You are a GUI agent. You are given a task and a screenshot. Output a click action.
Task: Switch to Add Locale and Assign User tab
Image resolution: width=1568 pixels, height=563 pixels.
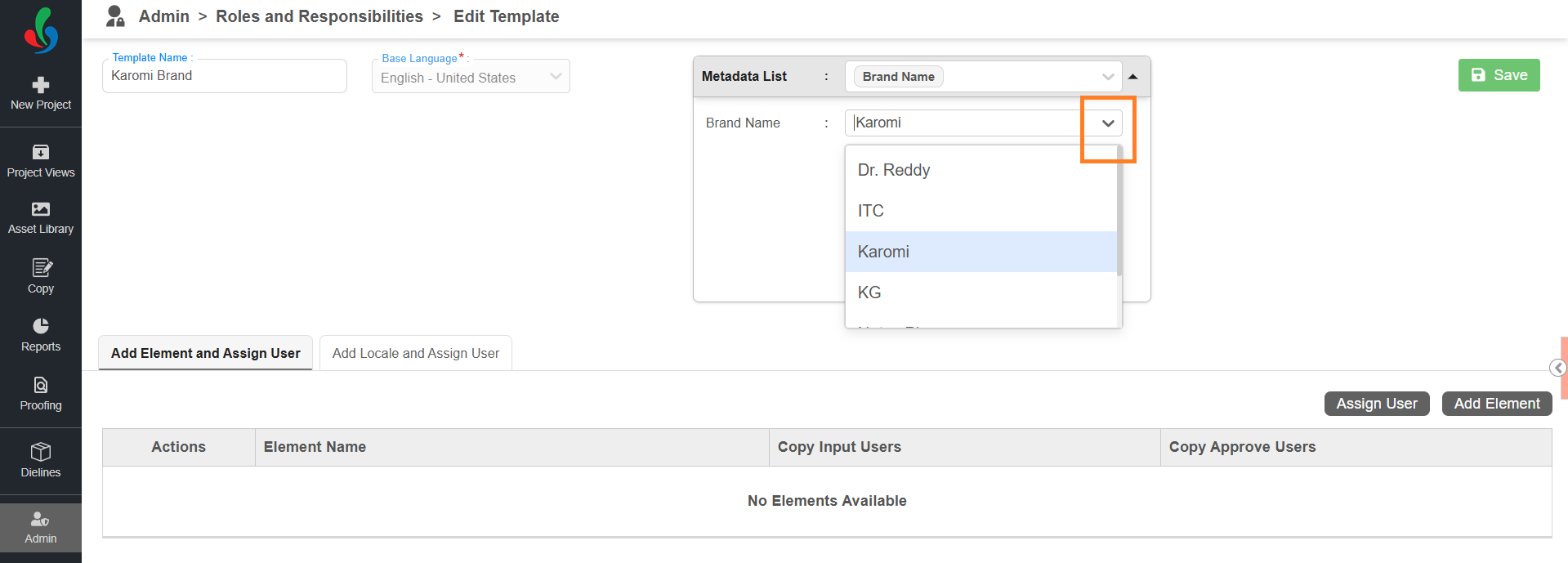415,353
